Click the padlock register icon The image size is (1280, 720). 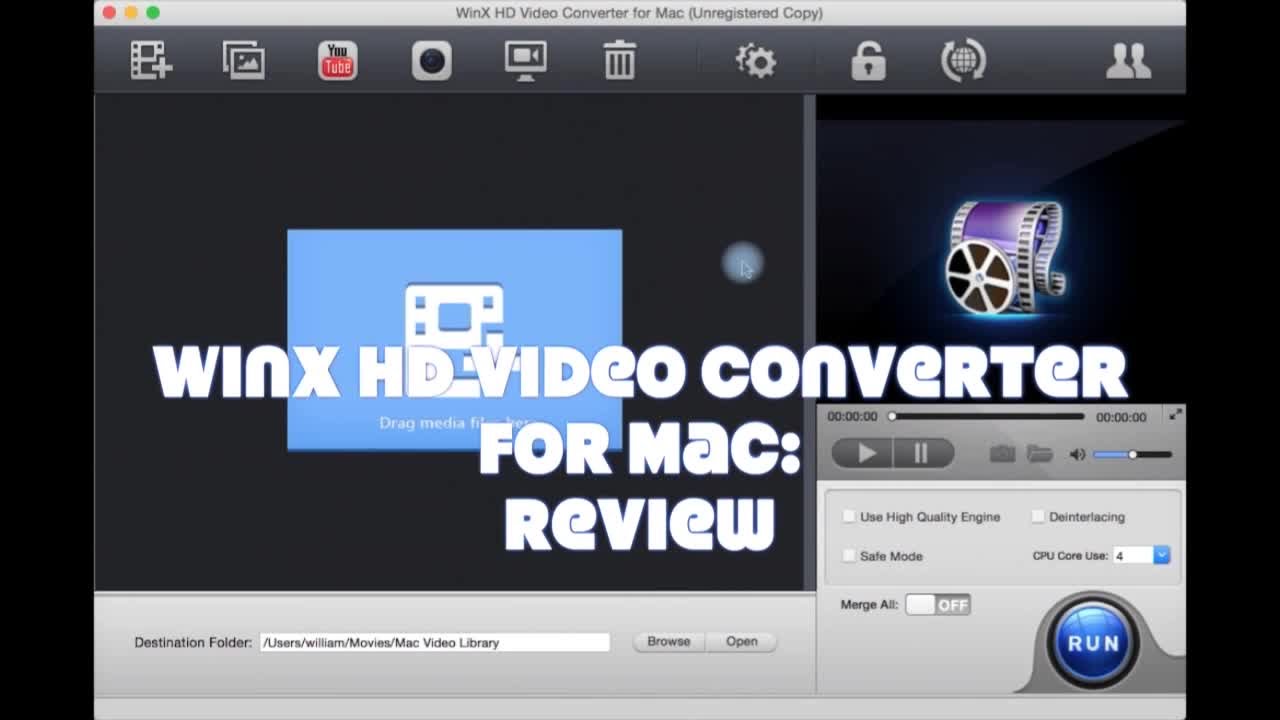click(867, 60)
